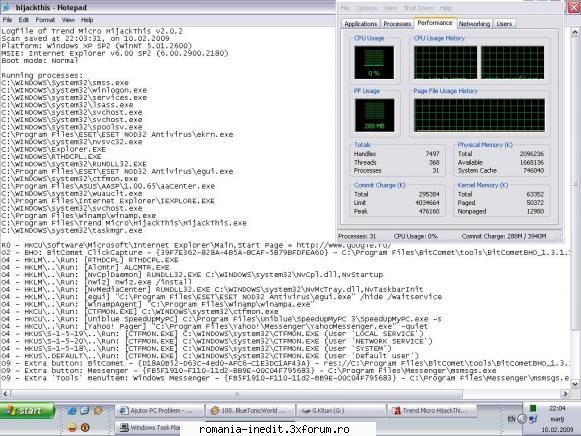Click the line with winamp.exe path
The height and width of the screenshot is (436, 581).
point(79,216)
